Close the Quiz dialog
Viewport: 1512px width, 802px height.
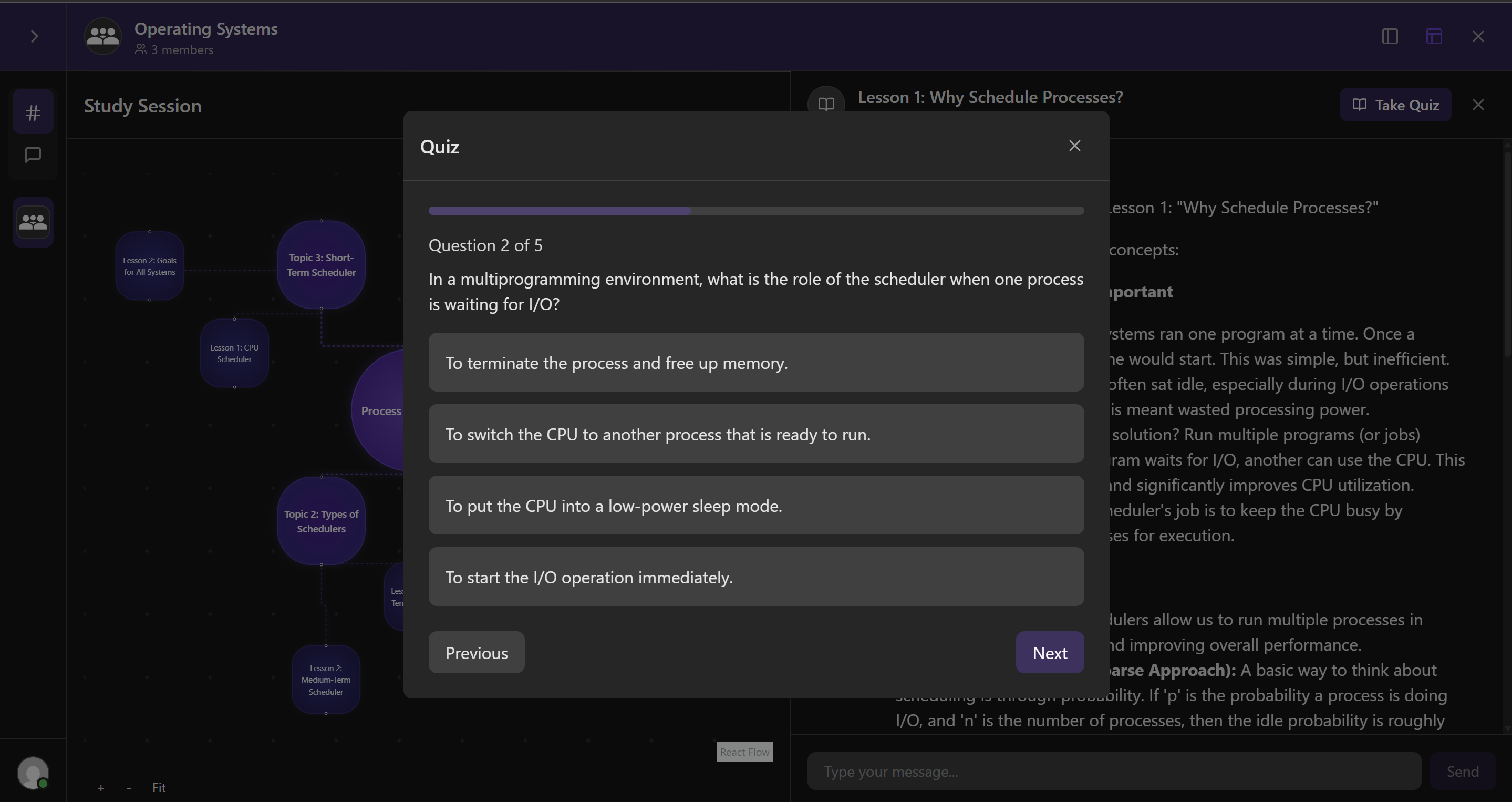click(x=1074, y=146)
